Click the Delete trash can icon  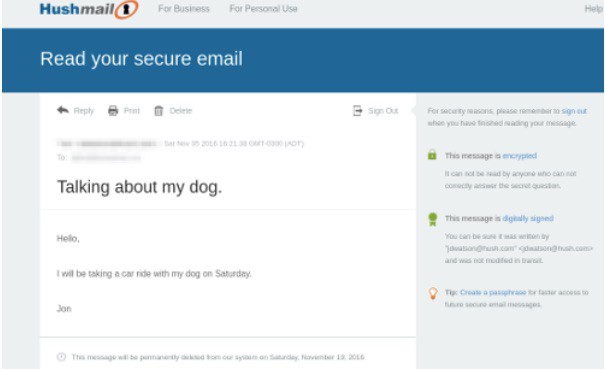click(159, 111)
